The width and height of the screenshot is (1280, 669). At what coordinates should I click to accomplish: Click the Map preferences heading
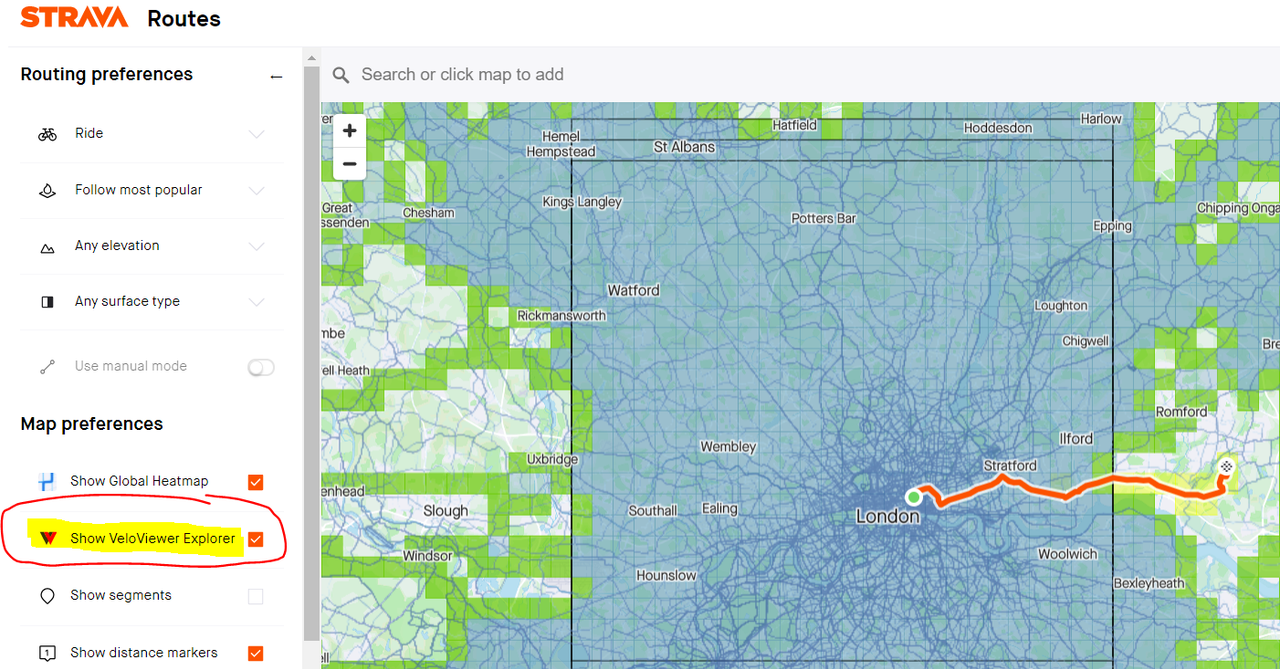tap(92, 424)
